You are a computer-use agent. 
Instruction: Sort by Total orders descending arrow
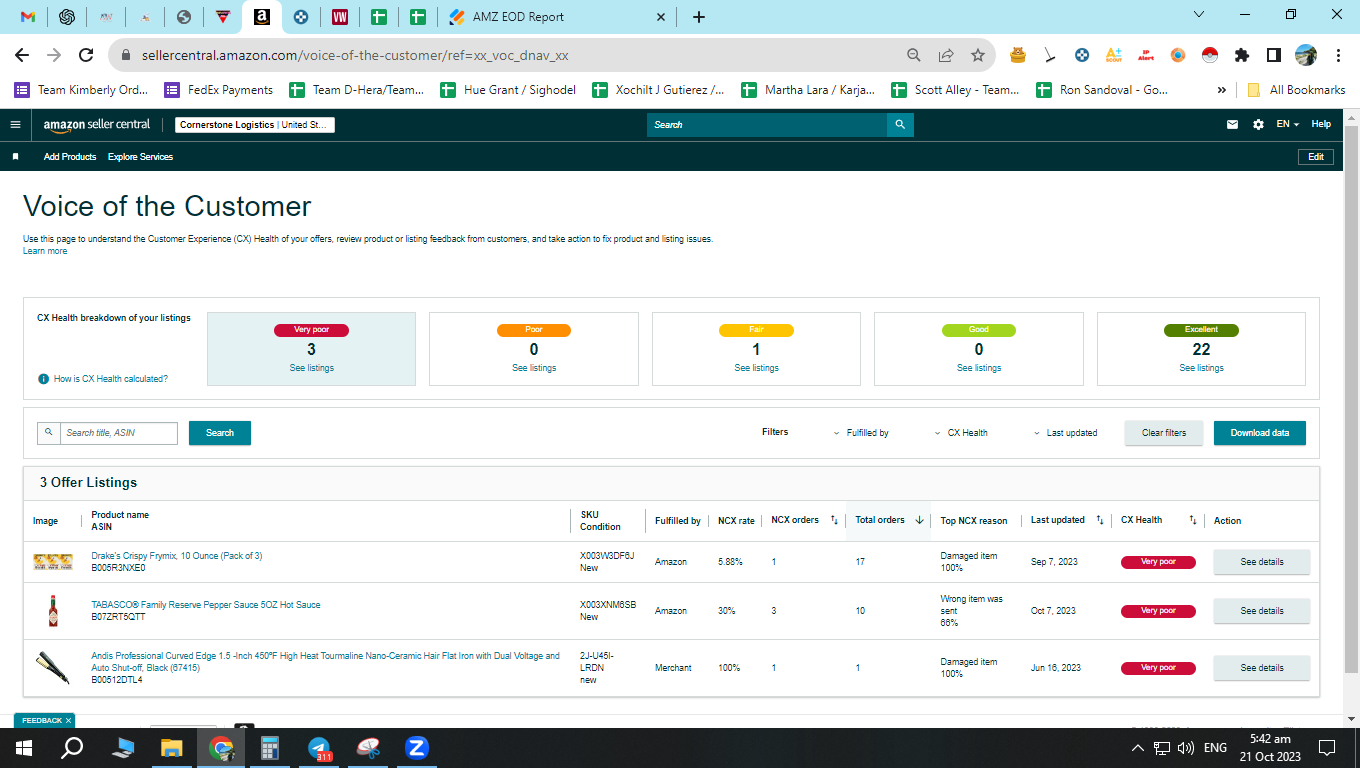tap(919, 520)
